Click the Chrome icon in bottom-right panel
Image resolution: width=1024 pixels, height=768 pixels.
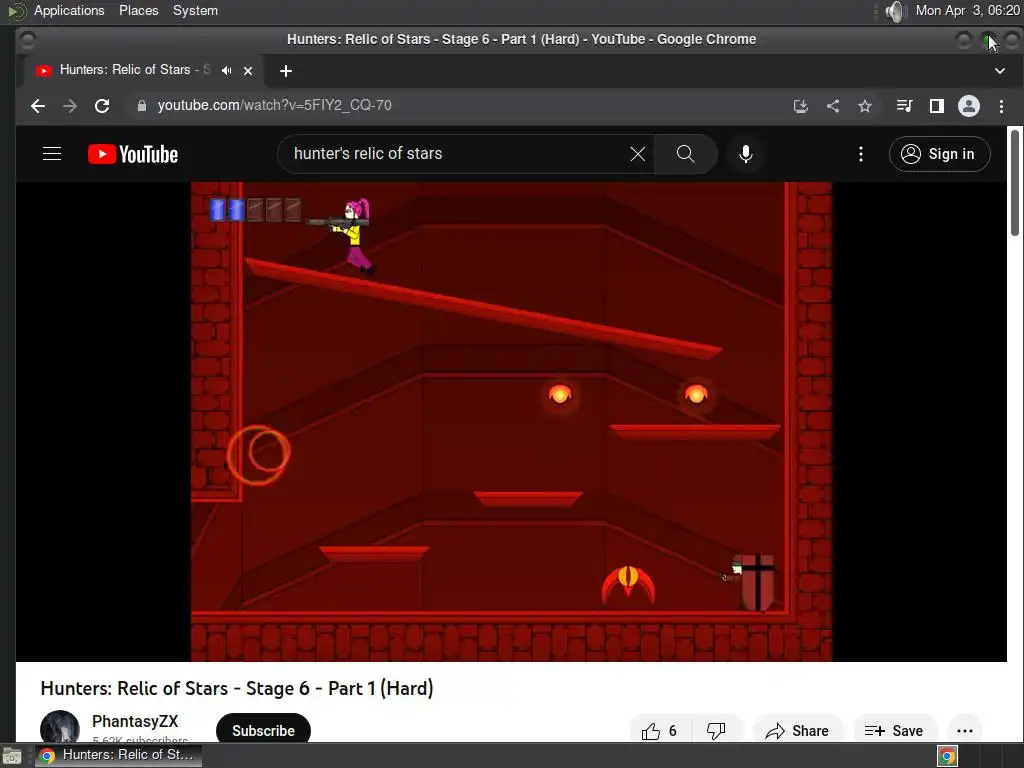coord(948,756)
